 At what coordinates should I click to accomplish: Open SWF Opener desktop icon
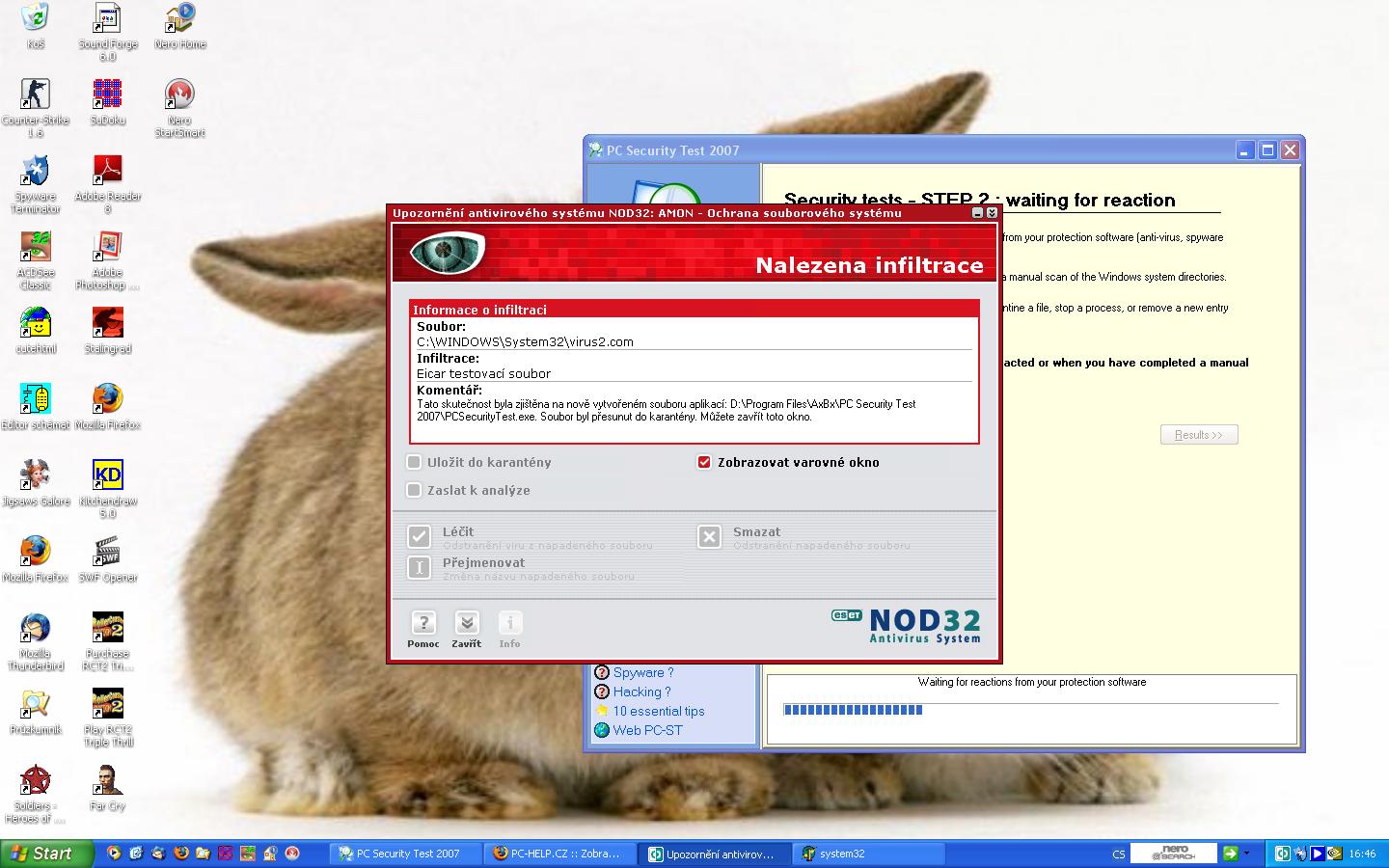[x=108, y=559]
